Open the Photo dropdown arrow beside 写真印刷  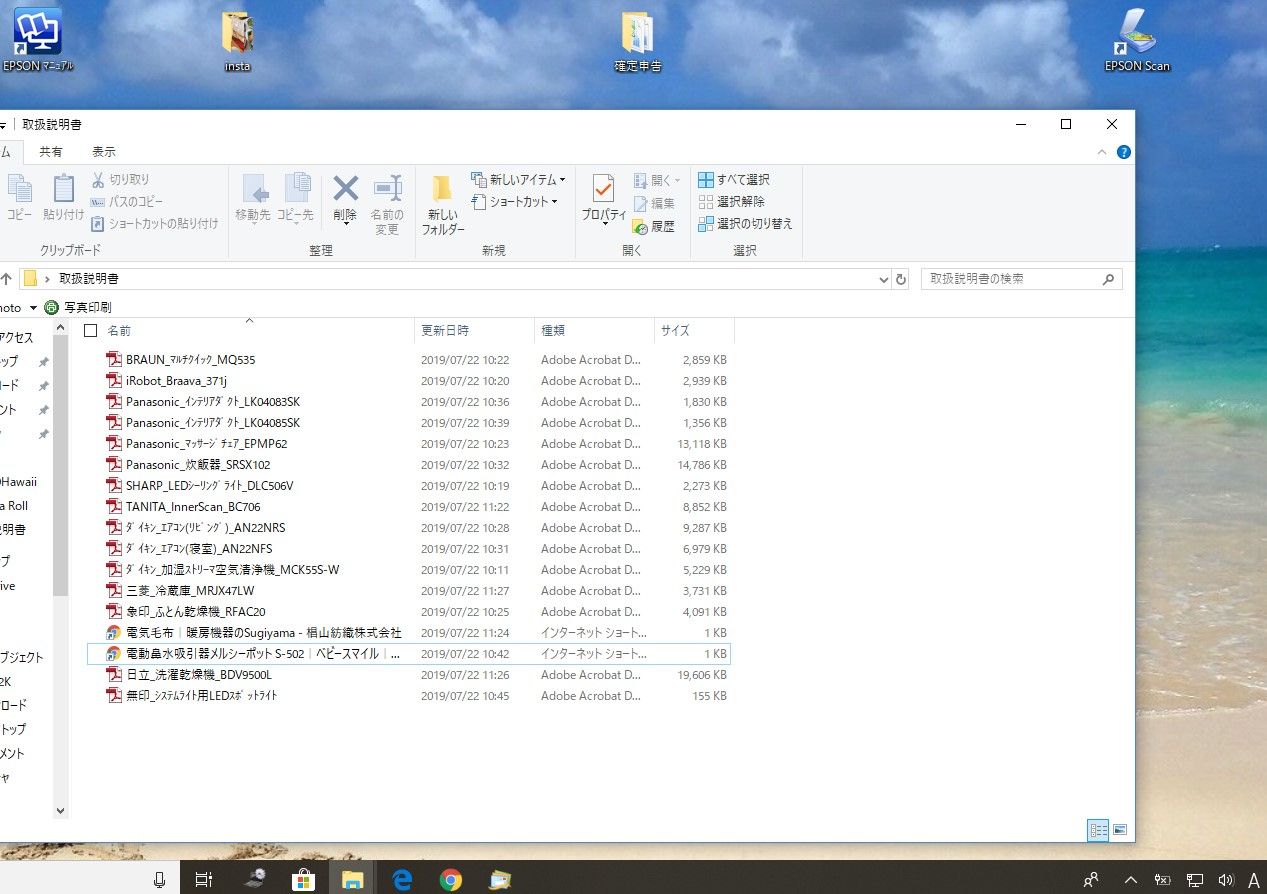33,308
